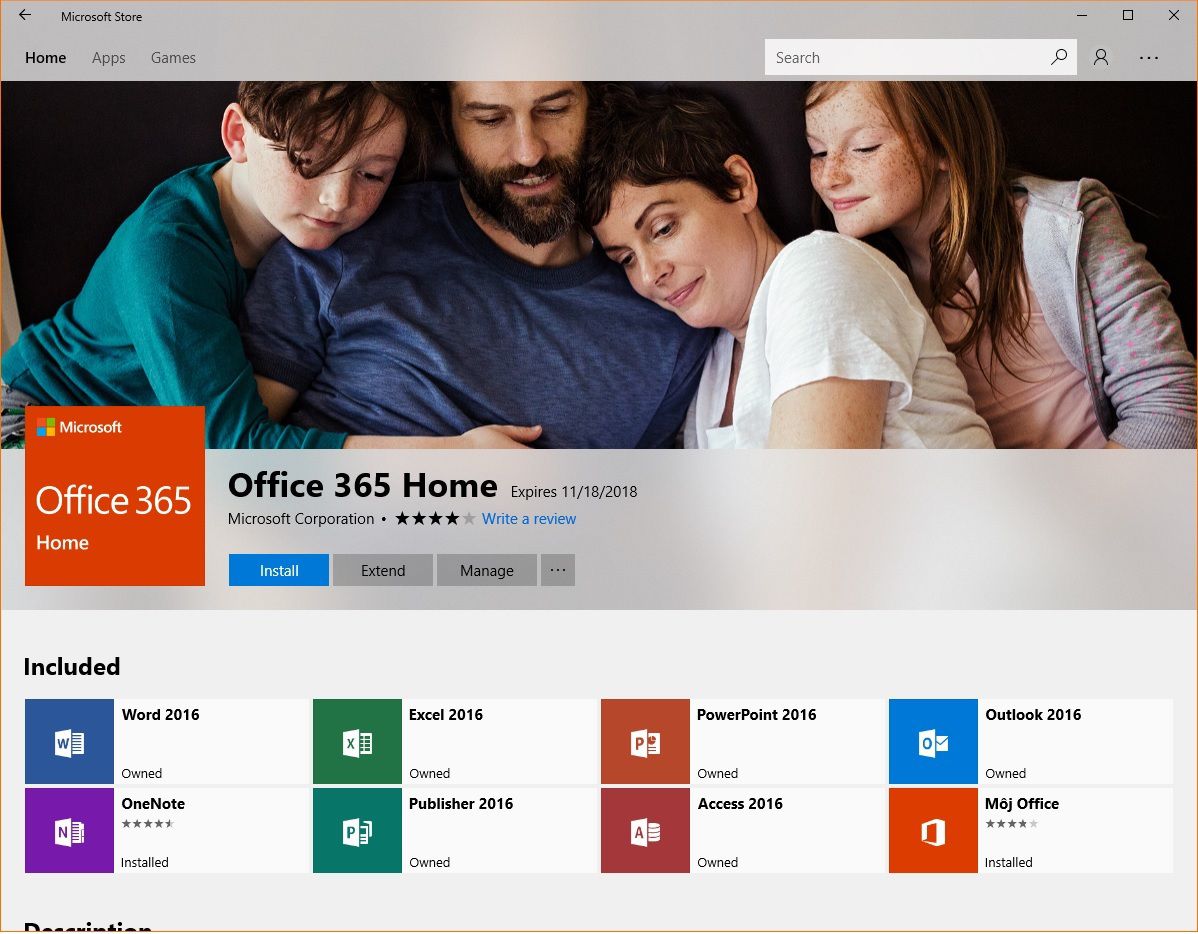The image size is (1198, 934).
Task: Open the Excel 2016 tile icon
Action: [357, 741]
